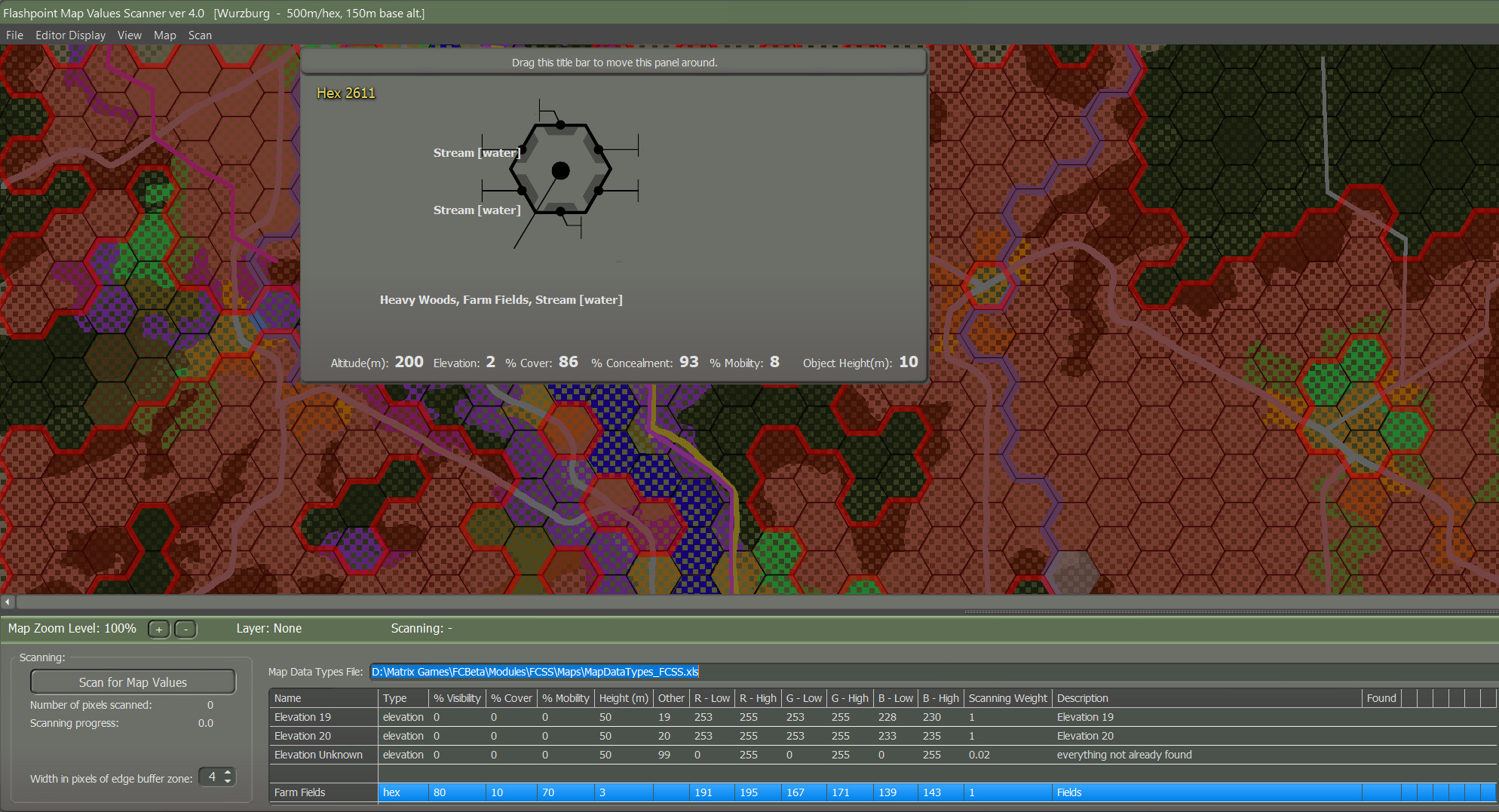
Task: Zoom out the map with minus button
Action: point(185,629)
